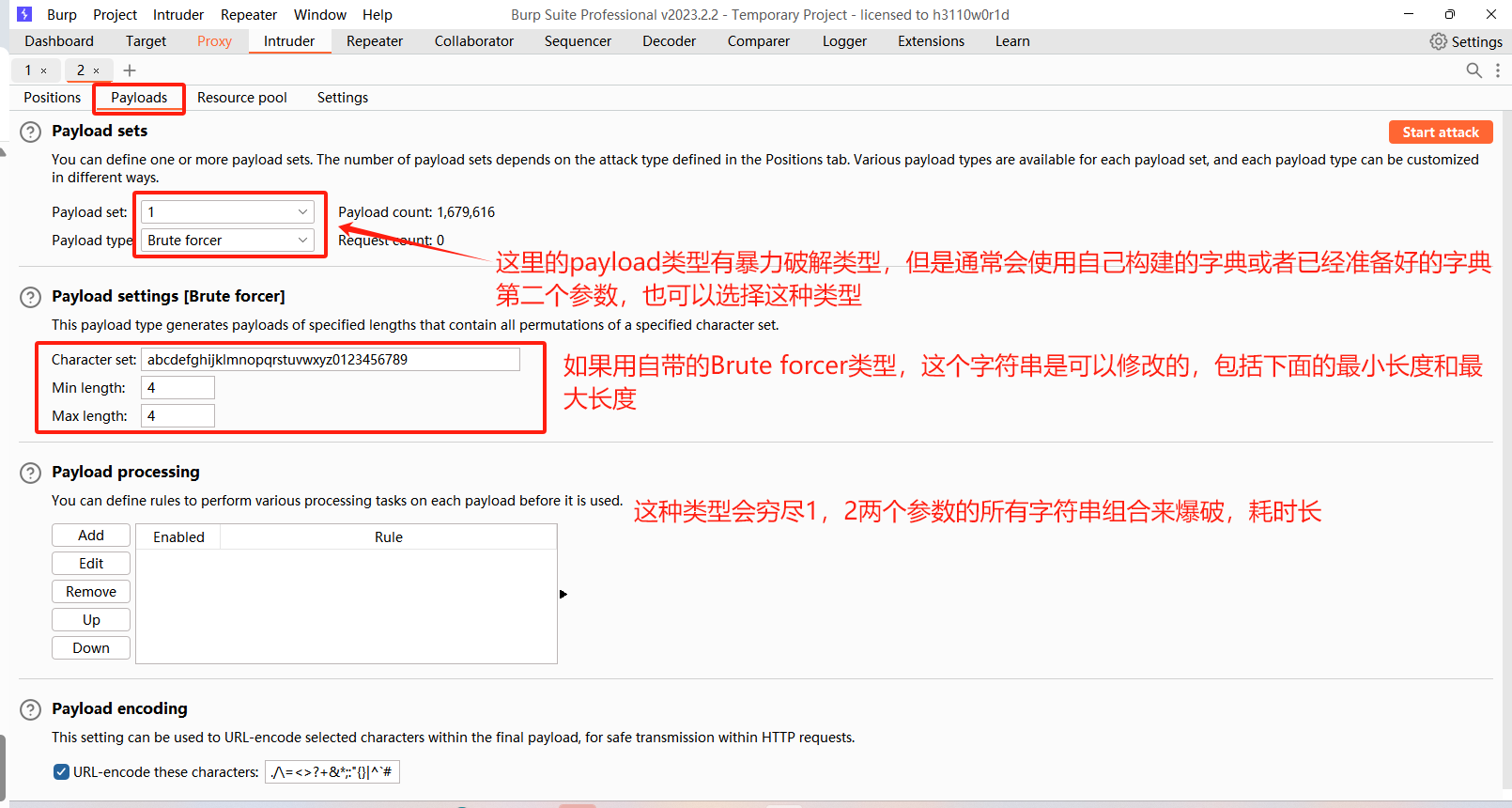Screen dimensions: 1512x808
Task: Open the Settings gear icon
Action: 1438,41
